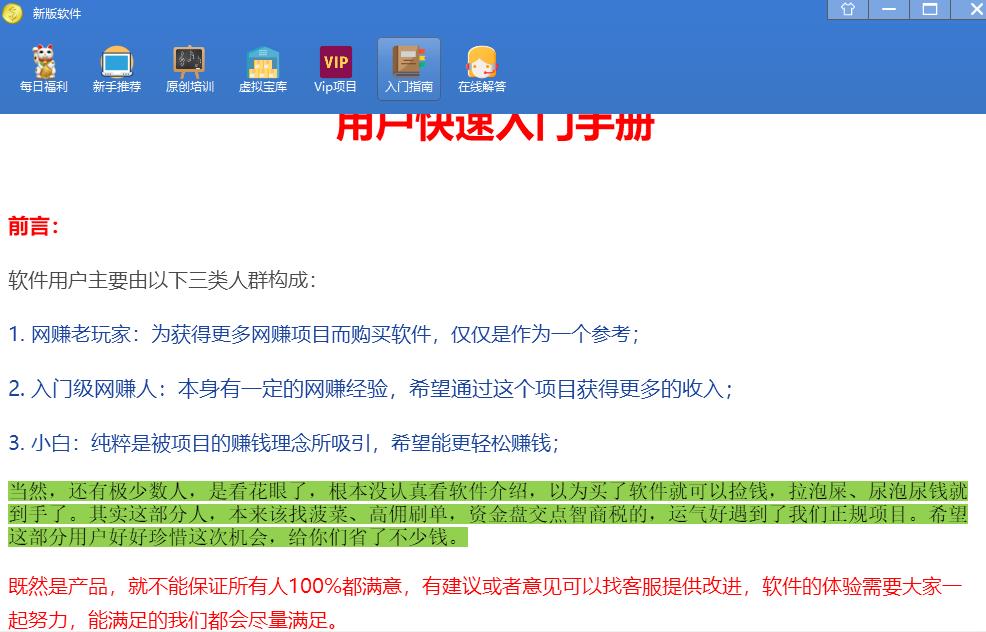Minimize the 新版软件 window
Image resolution: width=986 pixels, height=632 pixels.
tap(888, 10)
